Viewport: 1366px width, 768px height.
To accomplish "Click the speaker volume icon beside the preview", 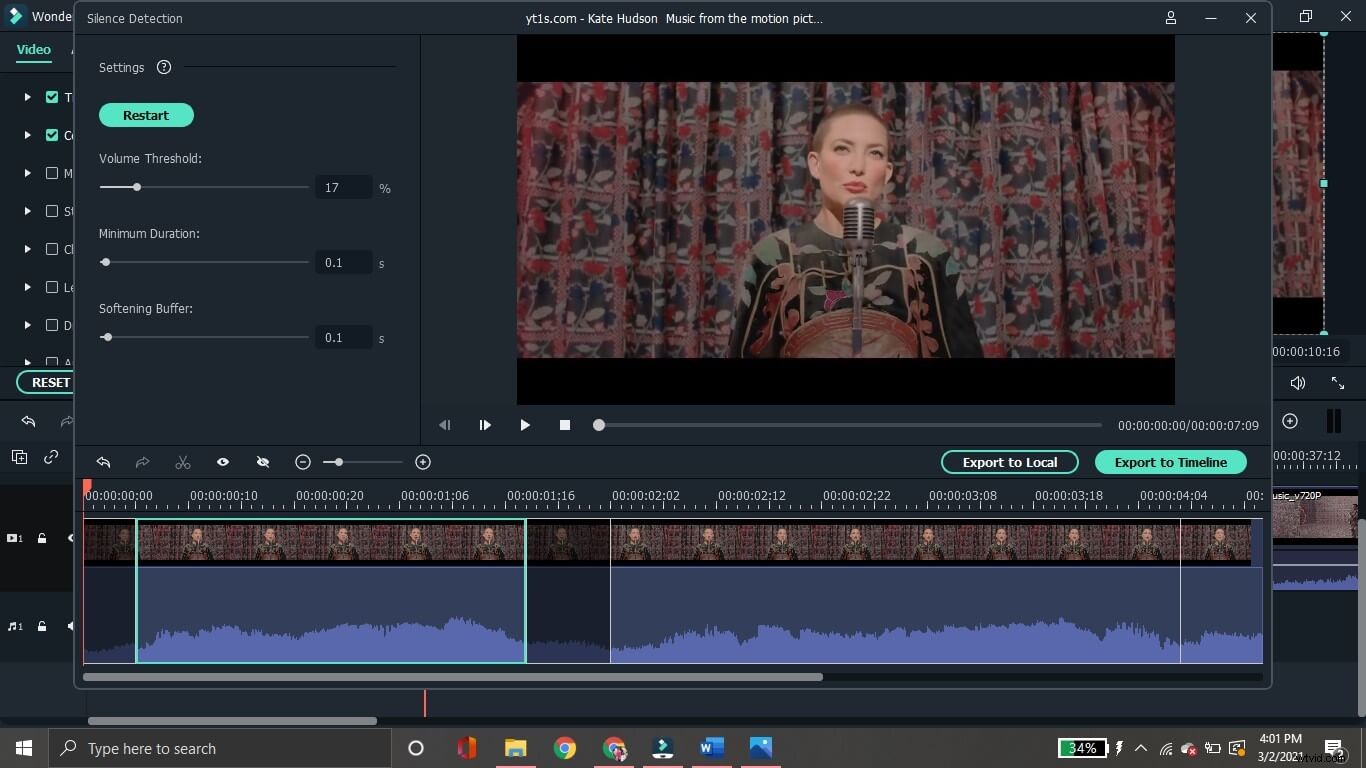I will 1298,382.
